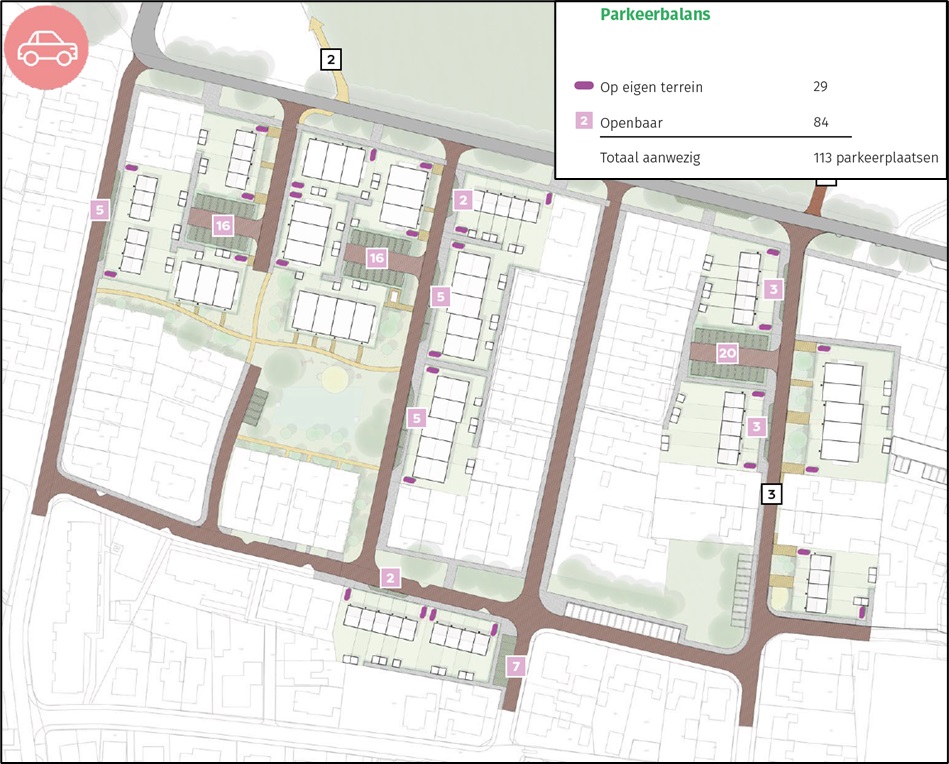Click the Parkeerbalans heading
This screenshot has width=949, height=764.
[655, 15]
